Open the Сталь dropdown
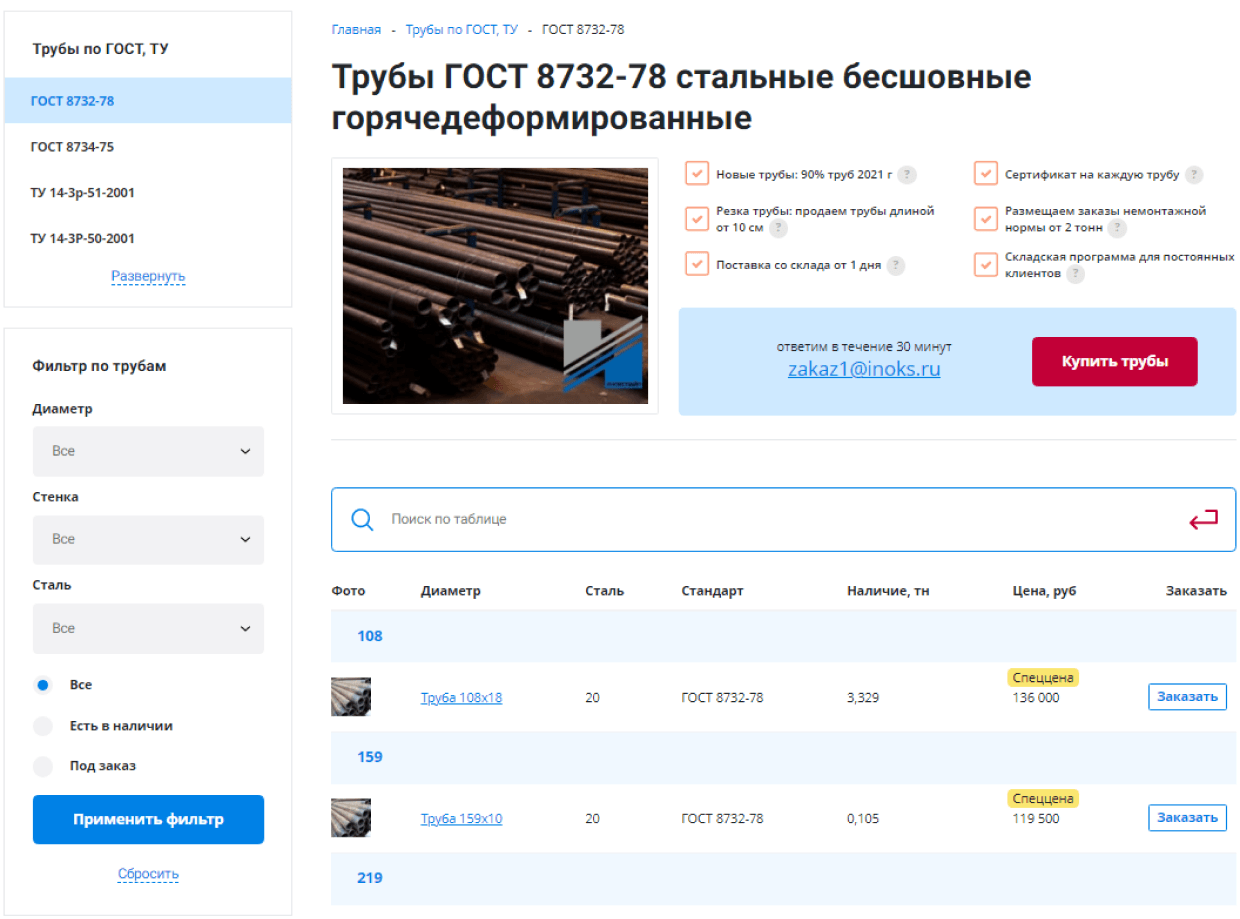This screenshot has height=919, width=1240. click(148, 628)
